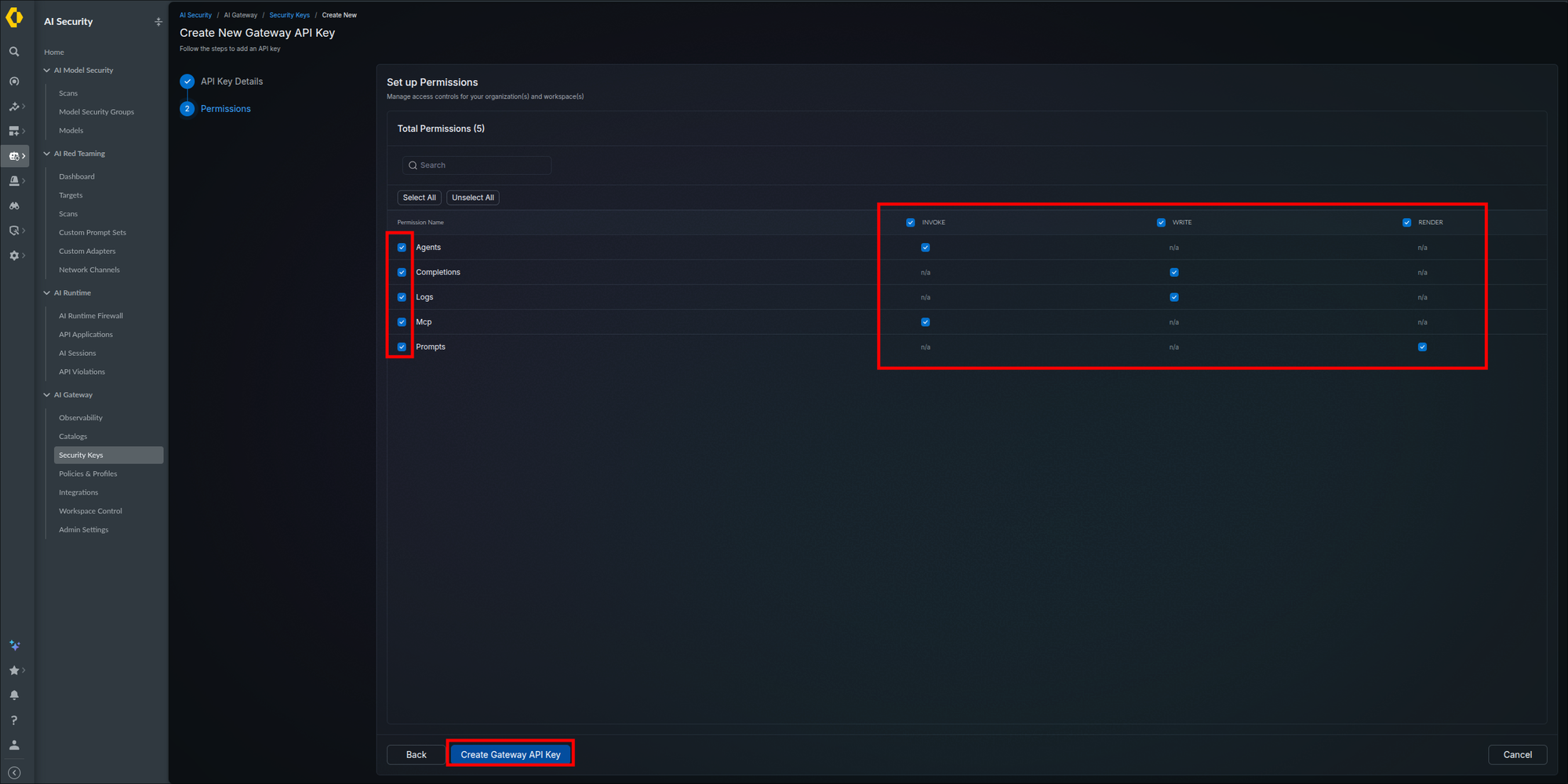Toggle the WRITE column header checkbox
The width and height of the screenshot is (1568, 784).
1161,223
